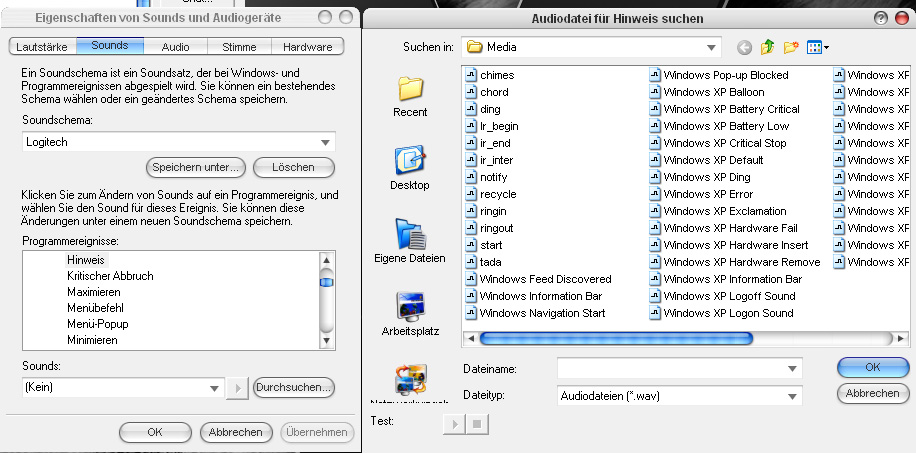Viewport: 916px width, 453px height.
Task: Select Menü-Popup program event
Action: click(98, 324)
